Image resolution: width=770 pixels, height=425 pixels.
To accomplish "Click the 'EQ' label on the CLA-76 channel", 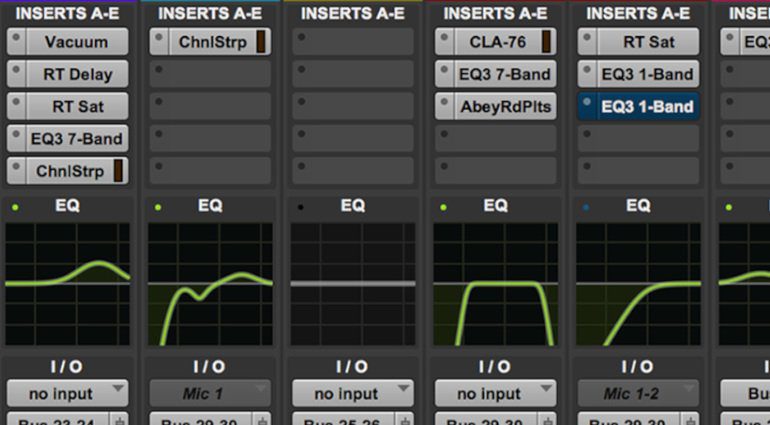I will click(495, 205).
